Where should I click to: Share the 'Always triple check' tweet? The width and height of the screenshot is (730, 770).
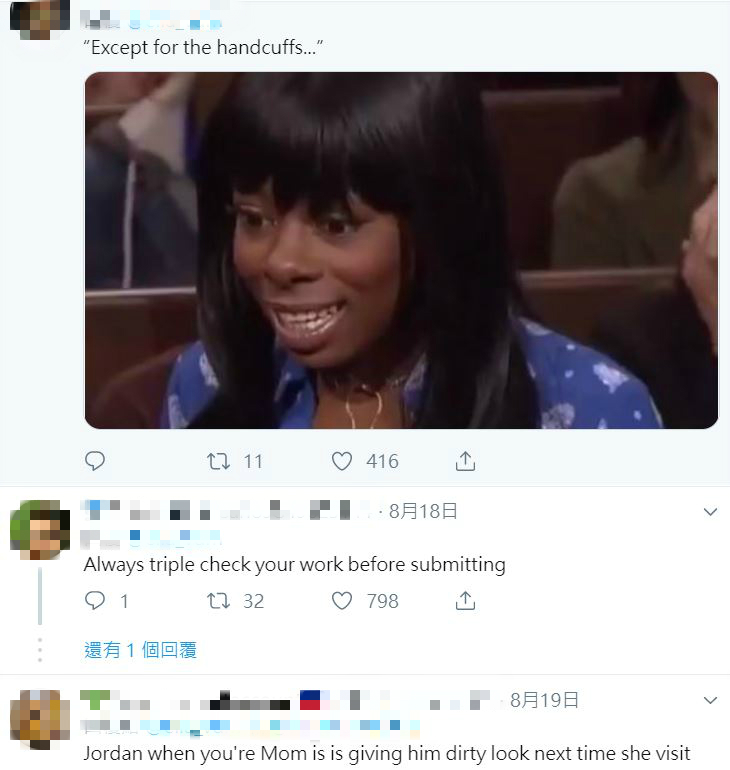465,601
